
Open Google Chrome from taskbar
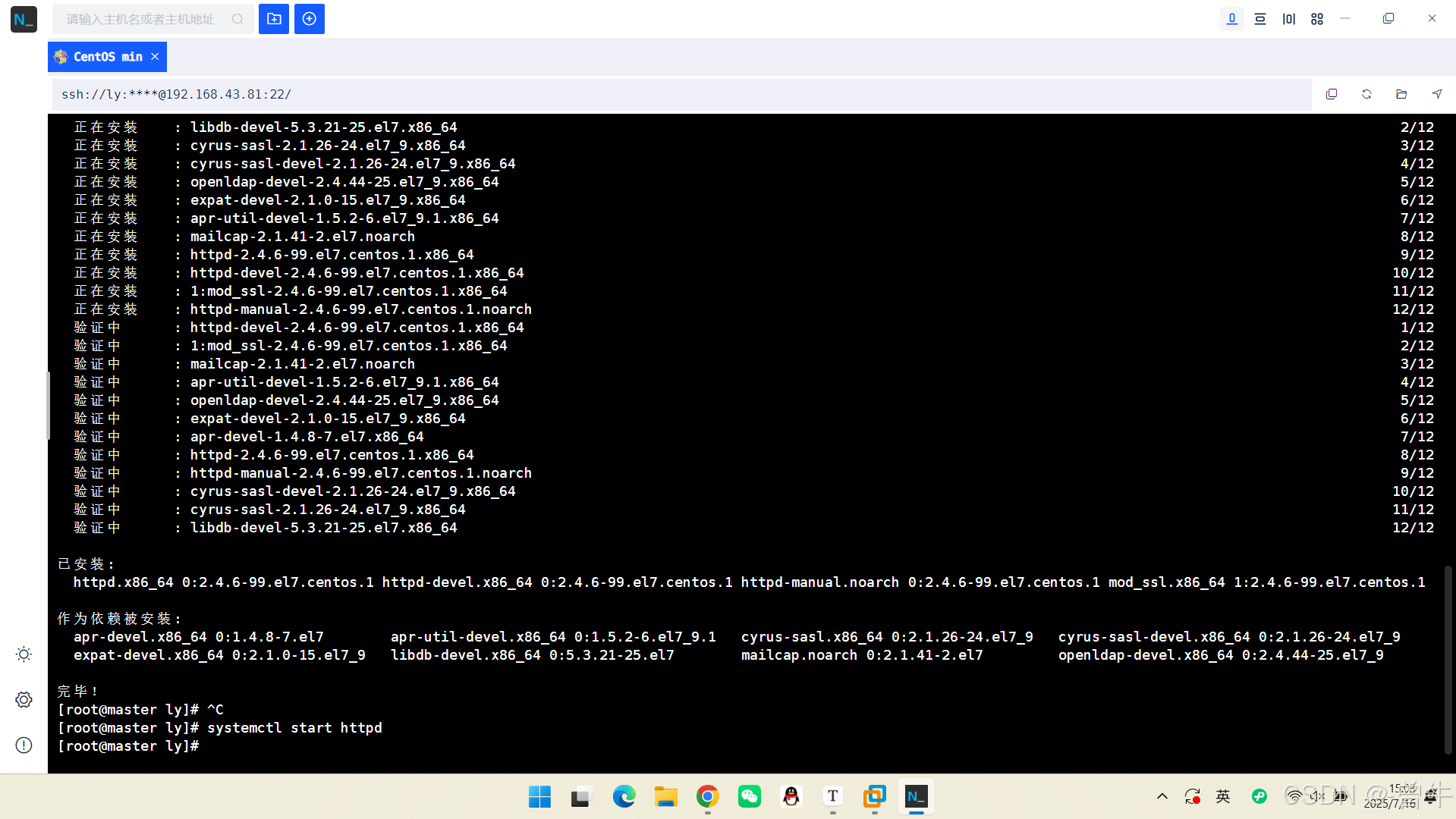[x=707, y=796]
